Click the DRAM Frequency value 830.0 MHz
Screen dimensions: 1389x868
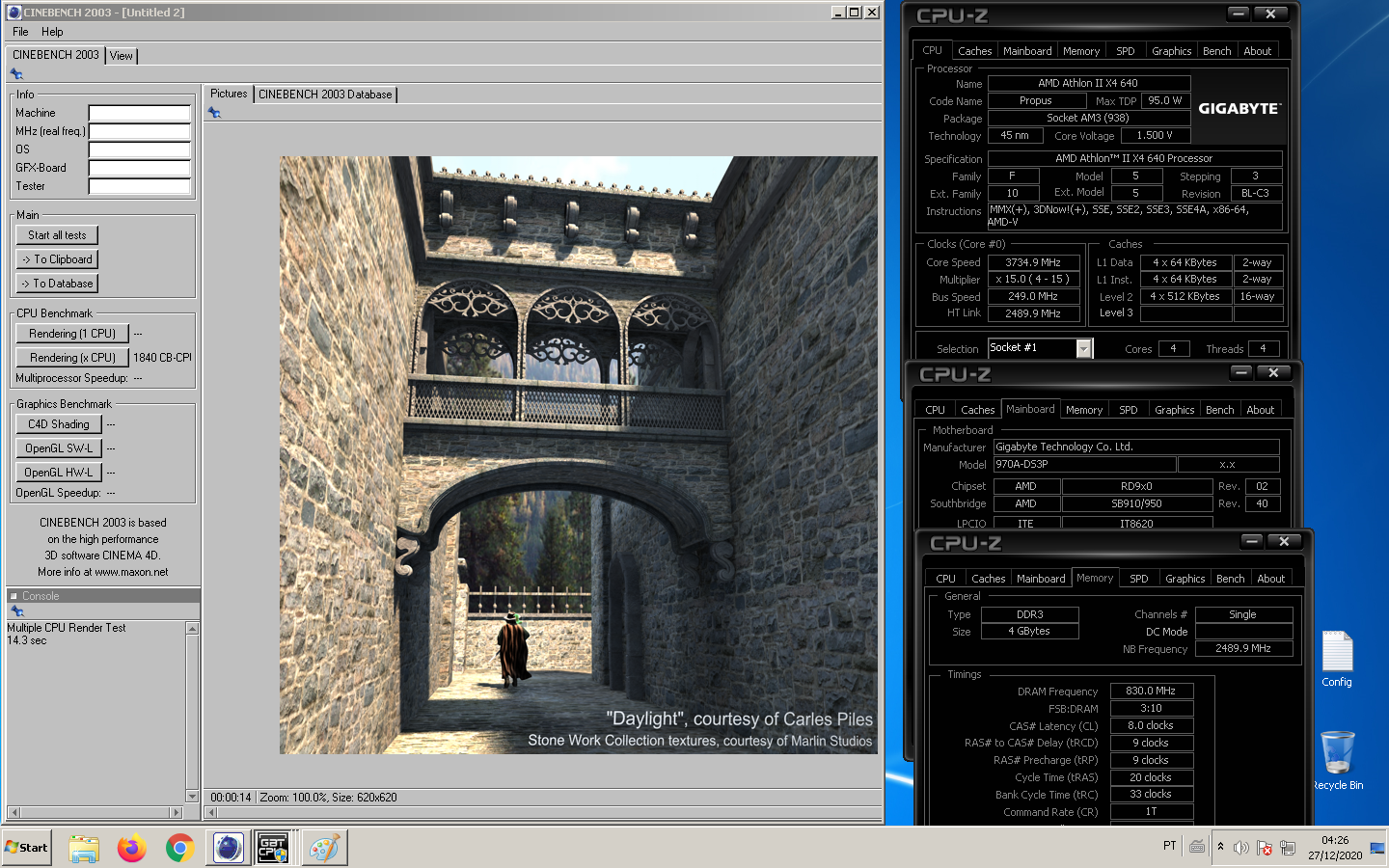1151,691
